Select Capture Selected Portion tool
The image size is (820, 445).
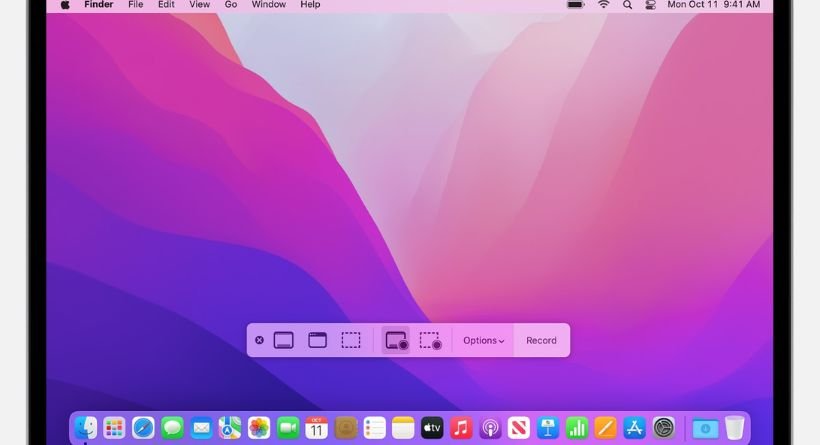[351, 340]
